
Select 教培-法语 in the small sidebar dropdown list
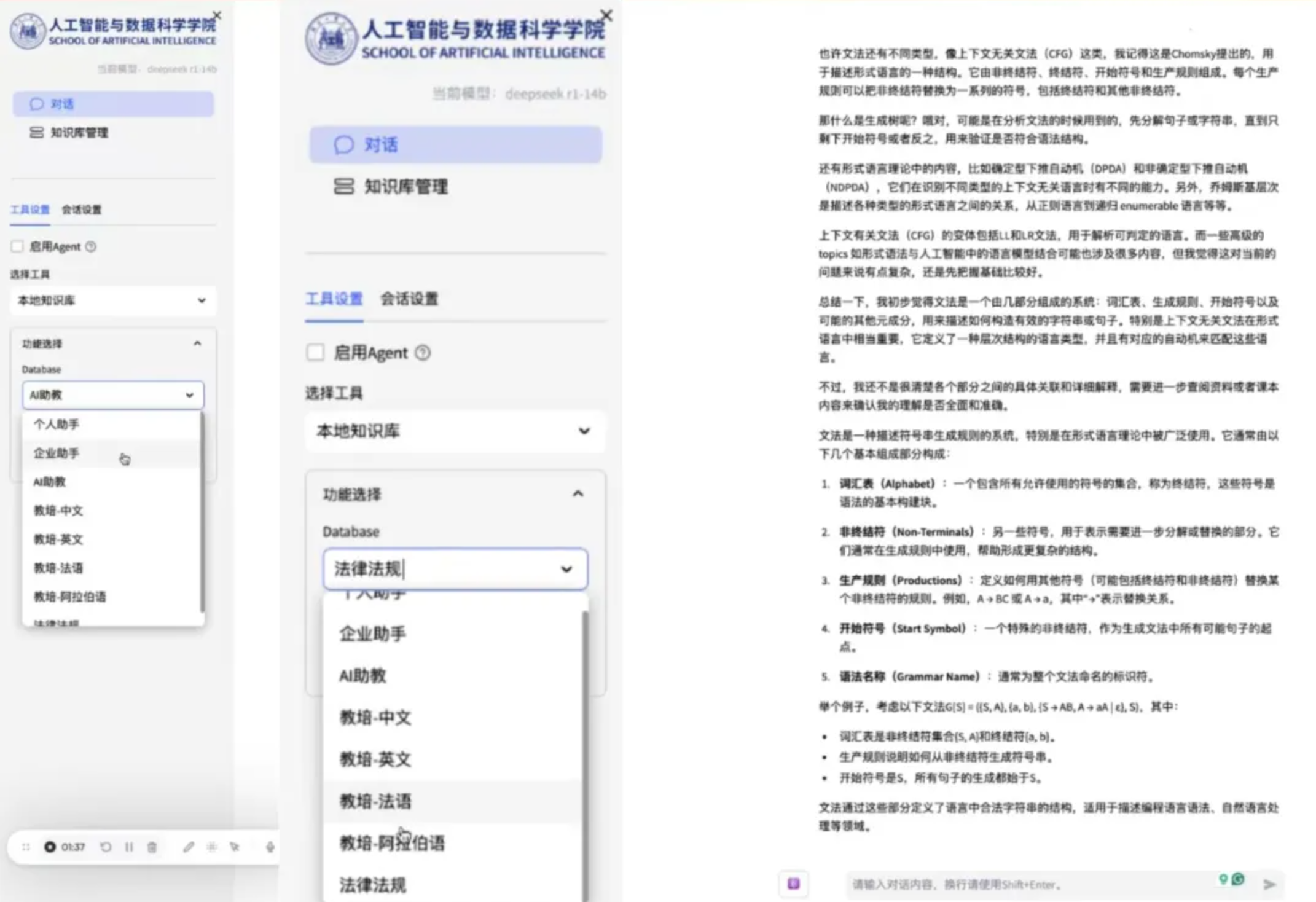coord(111,568)
